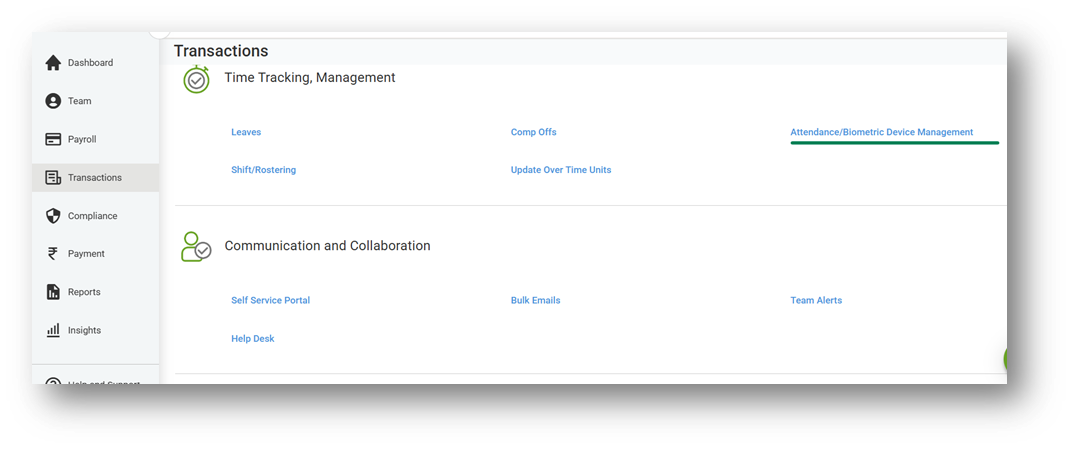Click the Reports document icon

[53, 292]
